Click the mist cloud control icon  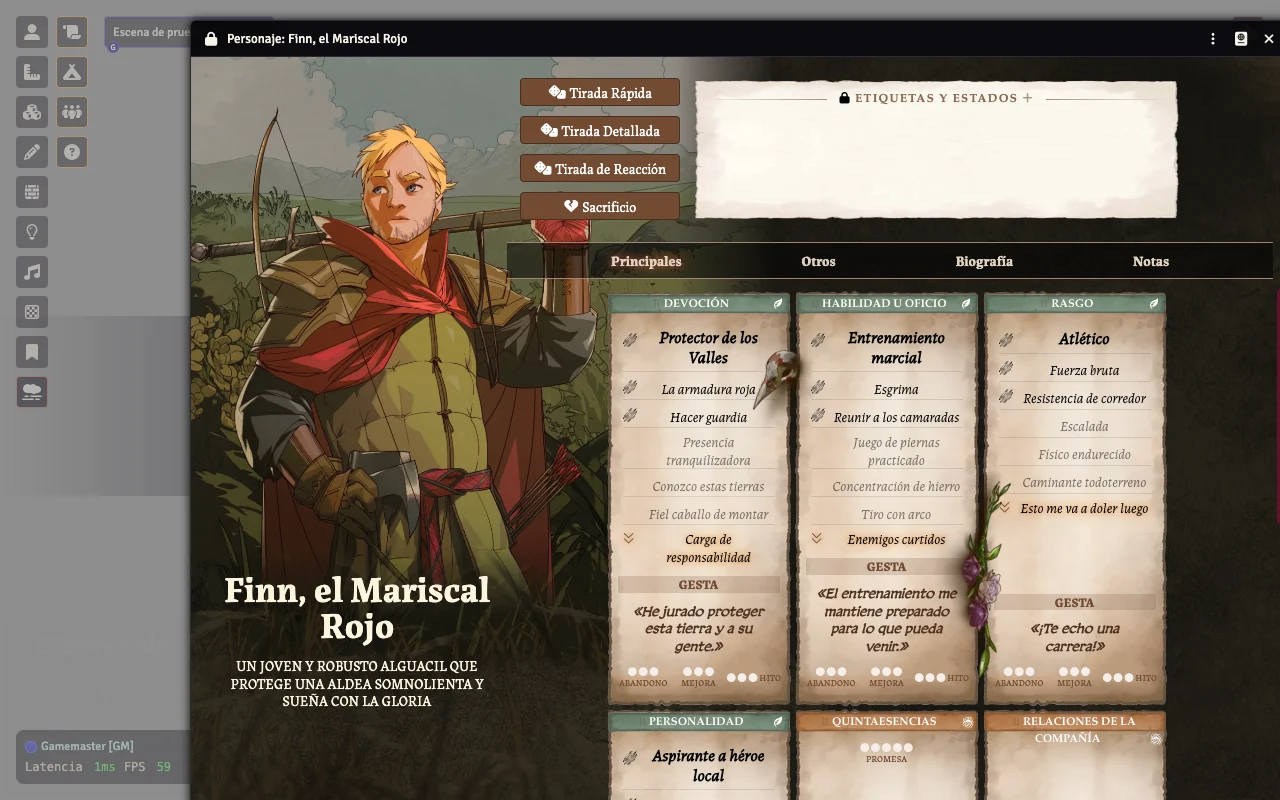[32, 392]
